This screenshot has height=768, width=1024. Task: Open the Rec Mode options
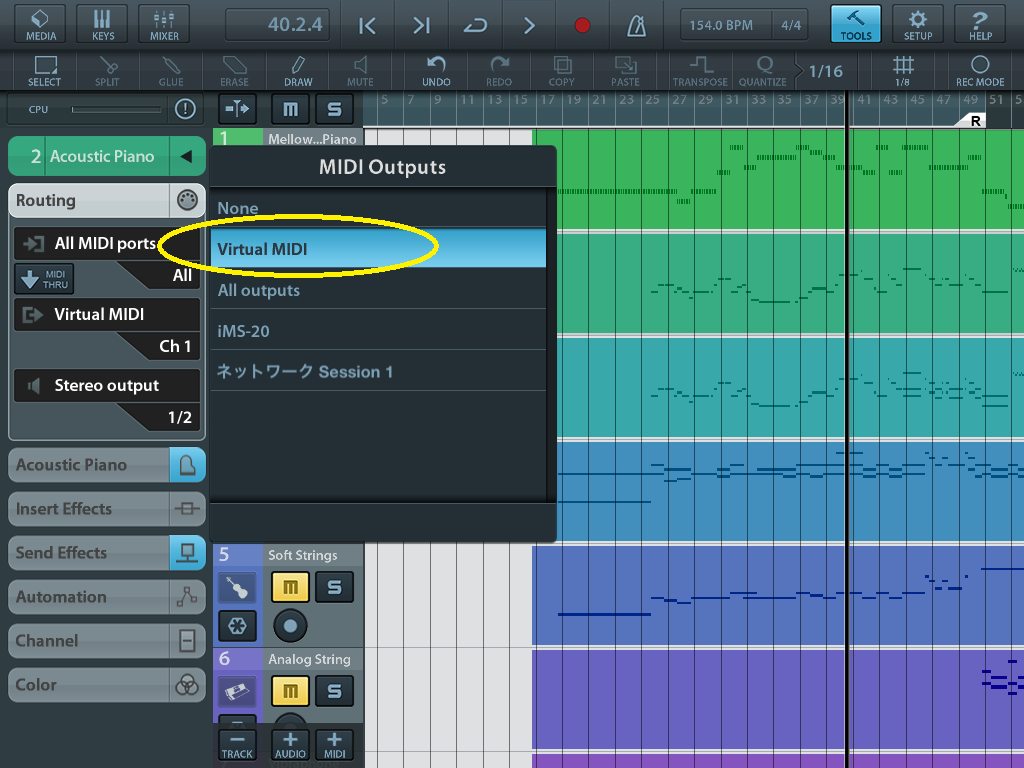click(x=980, y=71)
